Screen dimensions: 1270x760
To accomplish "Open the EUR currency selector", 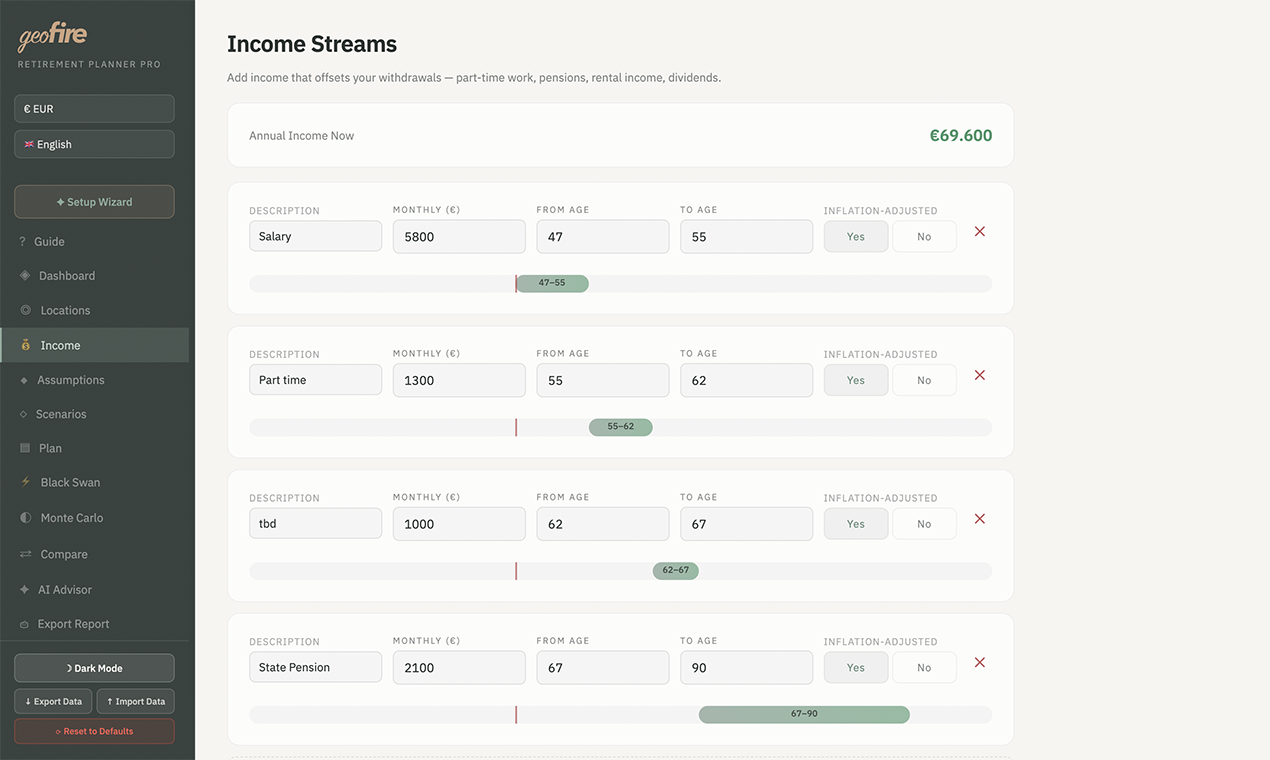I will (94, 109).
